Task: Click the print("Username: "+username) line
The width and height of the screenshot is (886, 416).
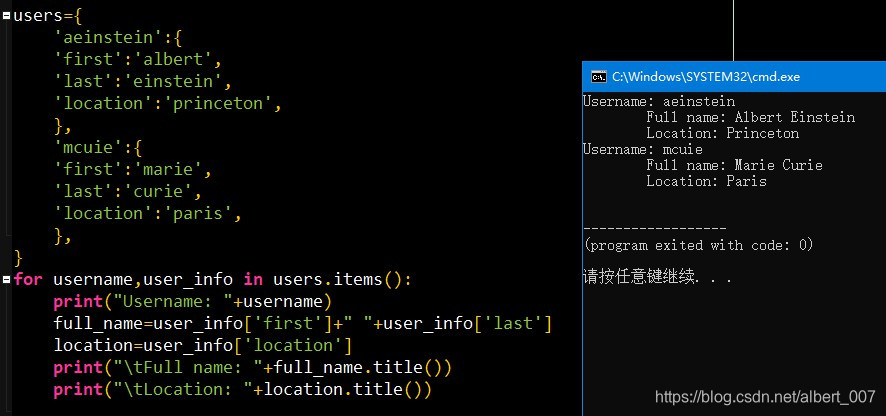Action: [193, 301]
